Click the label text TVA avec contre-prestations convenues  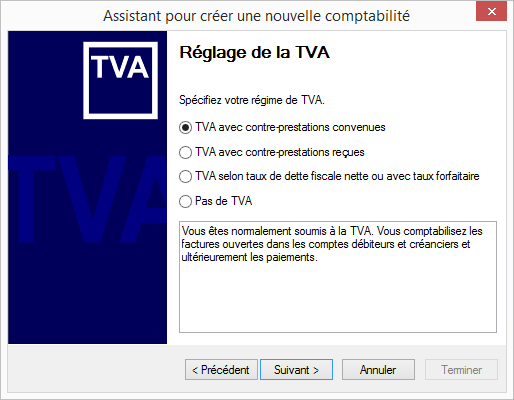click(x=290, y=127)
